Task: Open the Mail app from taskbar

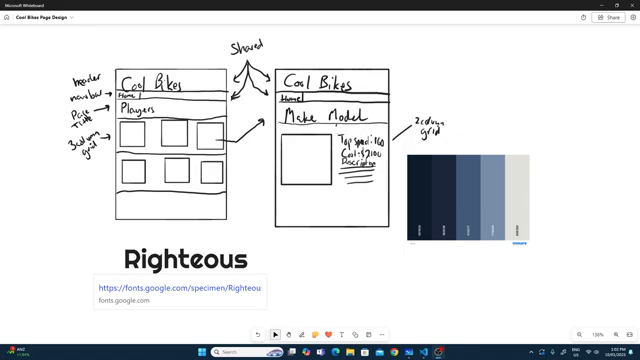Action: pos(380,352)
